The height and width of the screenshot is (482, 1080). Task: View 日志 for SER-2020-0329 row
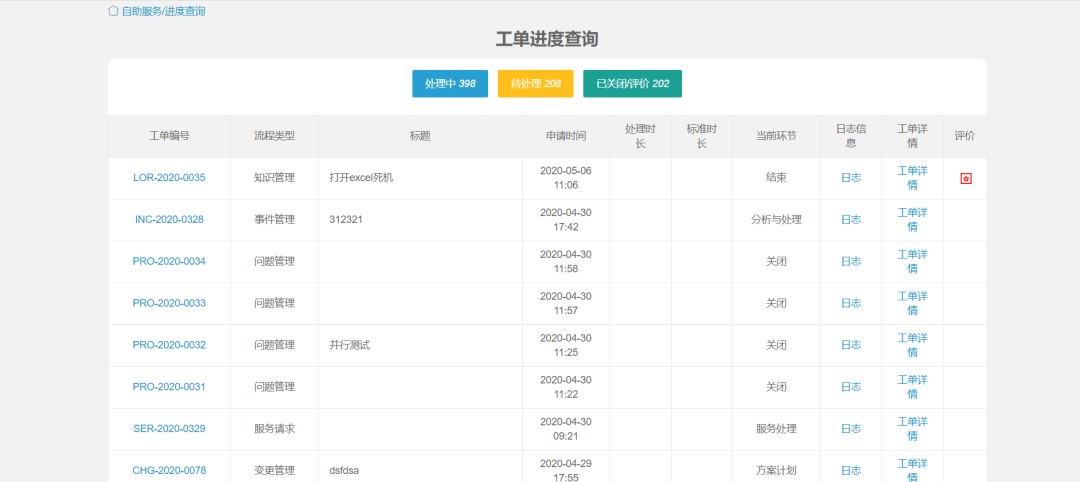(x=850, y=429)
